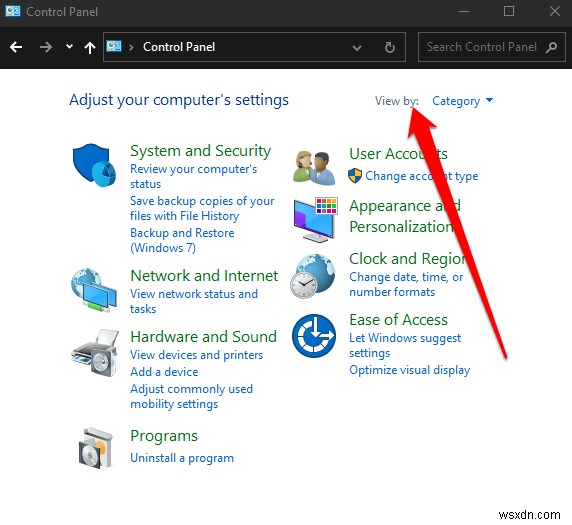Viewport: 572px width, 525px height.
Task: Open the Uninstall a program link
Action: pos(182,458)
